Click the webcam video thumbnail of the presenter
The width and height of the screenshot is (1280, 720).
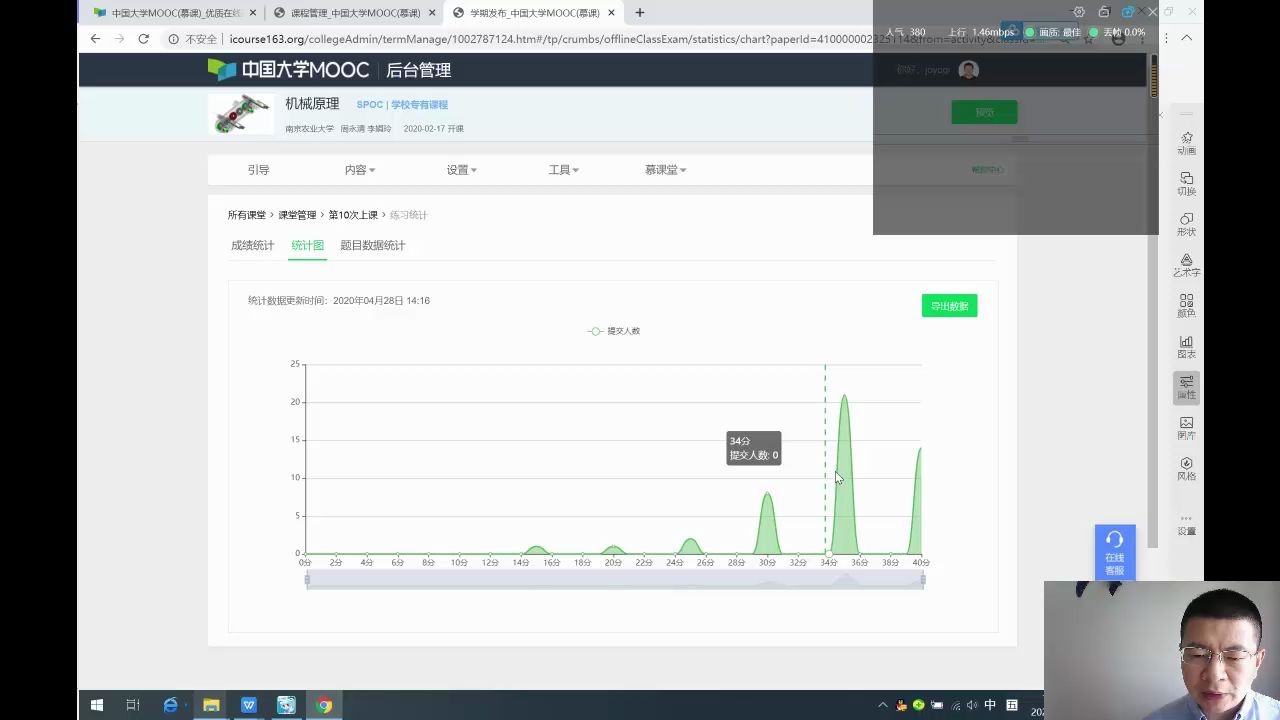click(x=1162, y=650)
